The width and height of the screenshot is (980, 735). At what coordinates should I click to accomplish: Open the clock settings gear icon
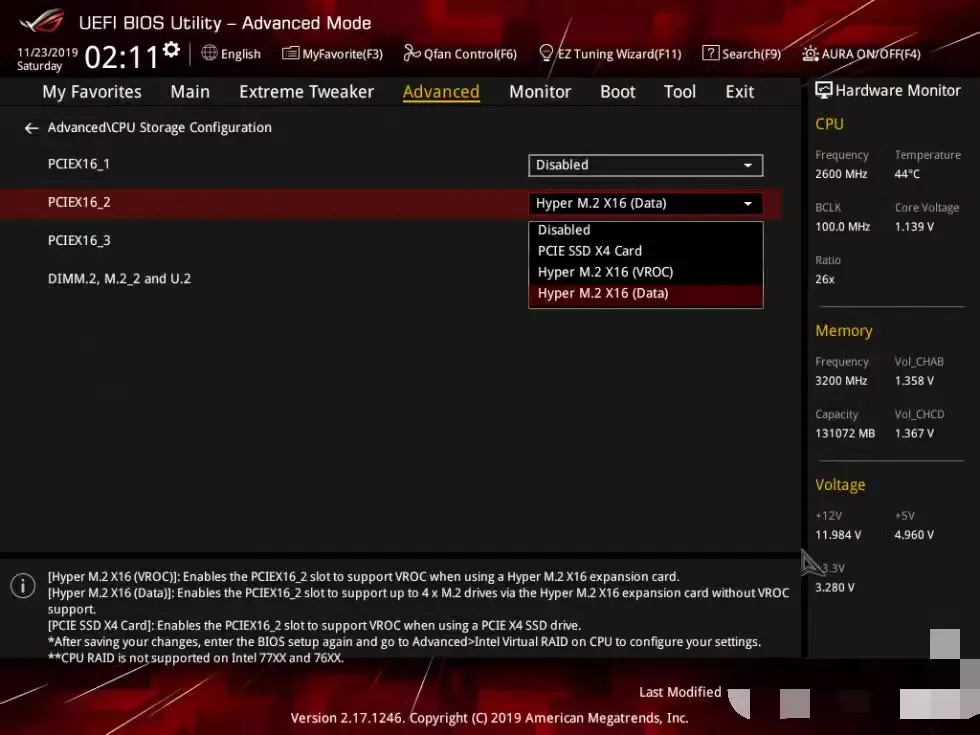click(171, 49)
